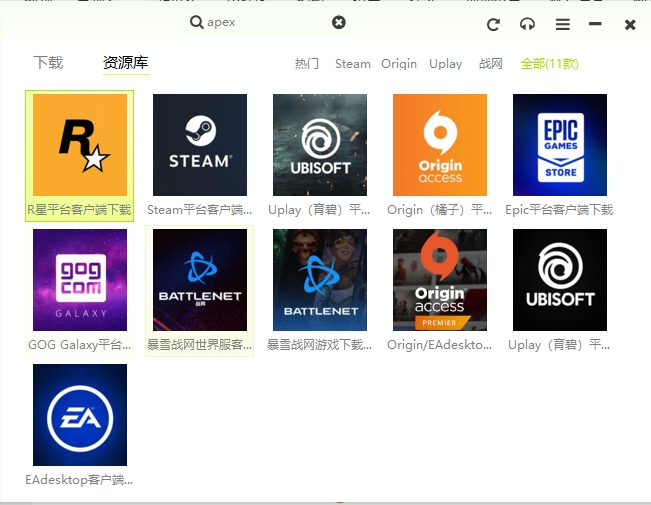Viewport: 651px width, 505px height.
Task: Open the Epic Games Store thumbnail
Action: point(560,145)
